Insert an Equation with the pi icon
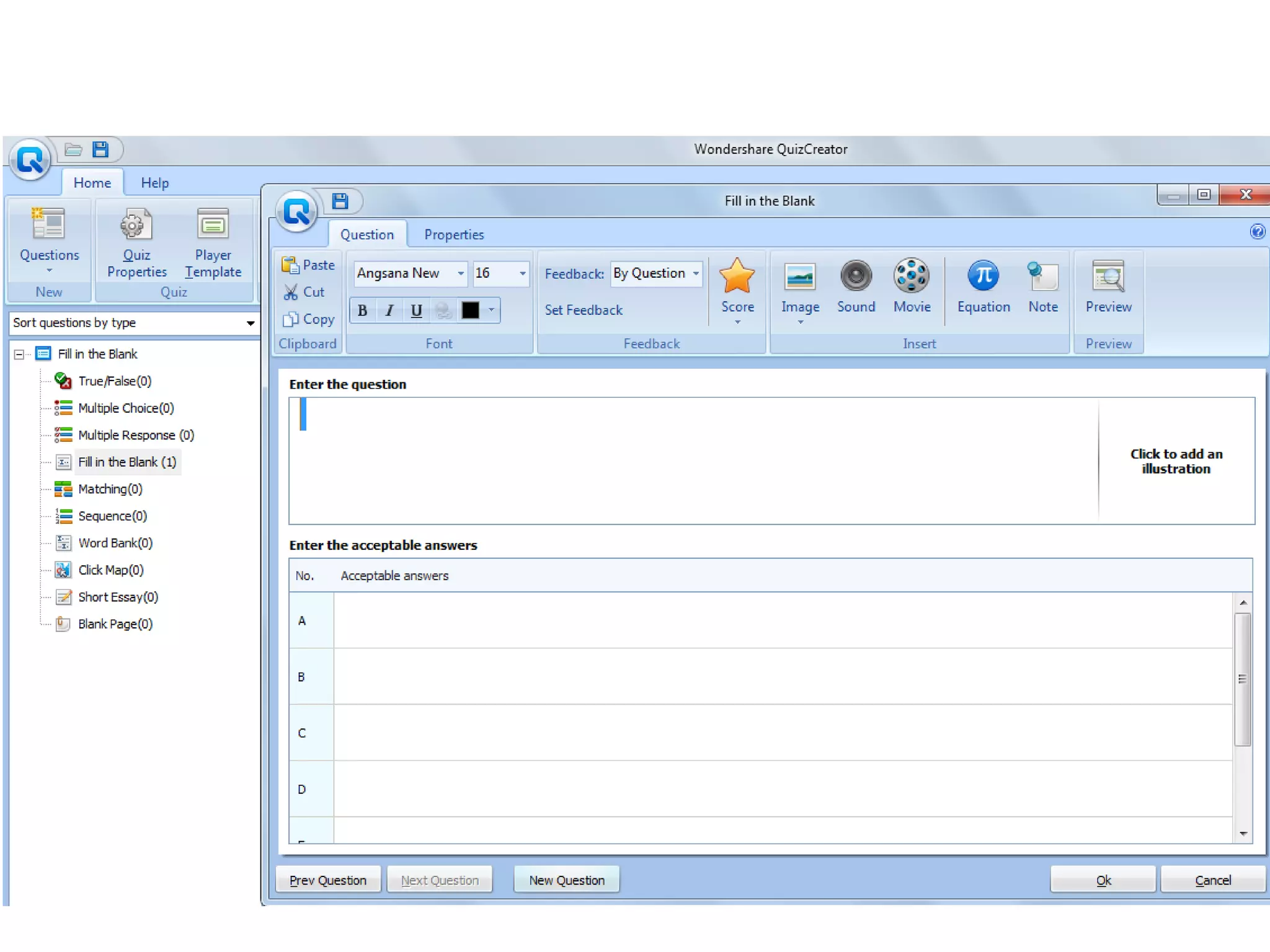Screen dimensions: 1270x952 coord(983,286)
